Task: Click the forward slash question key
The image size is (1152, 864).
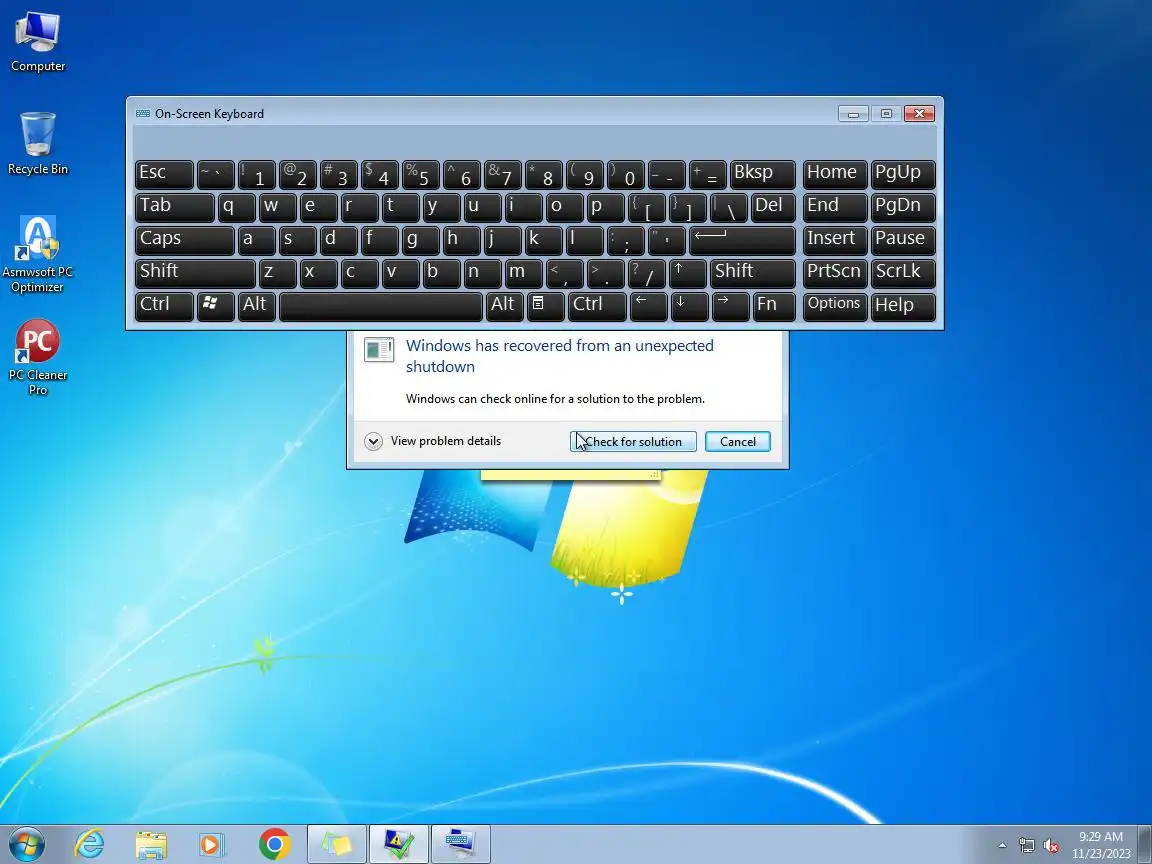Action: click(x=646, y=273)
